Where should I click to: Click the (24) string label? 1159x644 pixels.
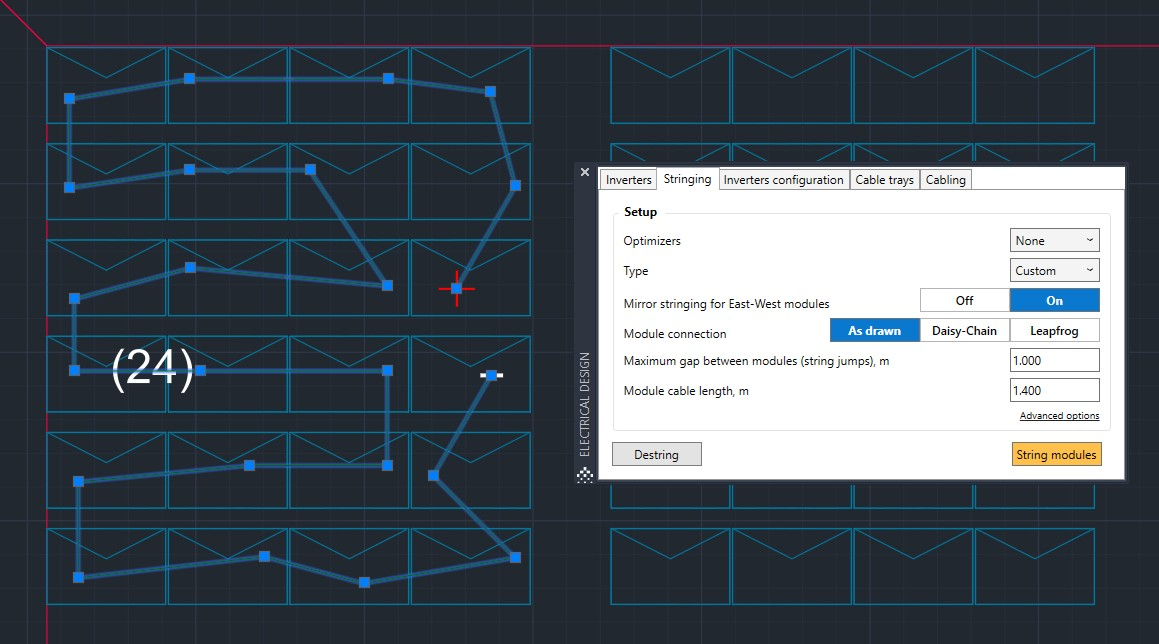(x=152, y=369)
